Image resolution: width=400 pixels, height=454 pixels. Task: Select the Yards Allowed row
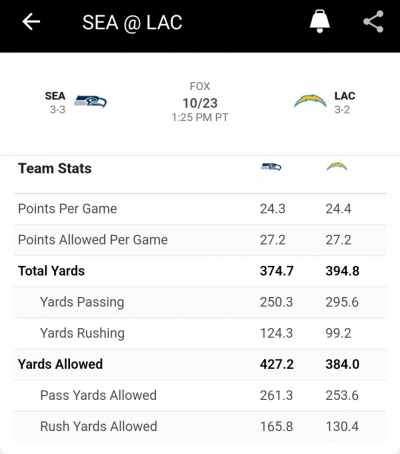[200, 364]
